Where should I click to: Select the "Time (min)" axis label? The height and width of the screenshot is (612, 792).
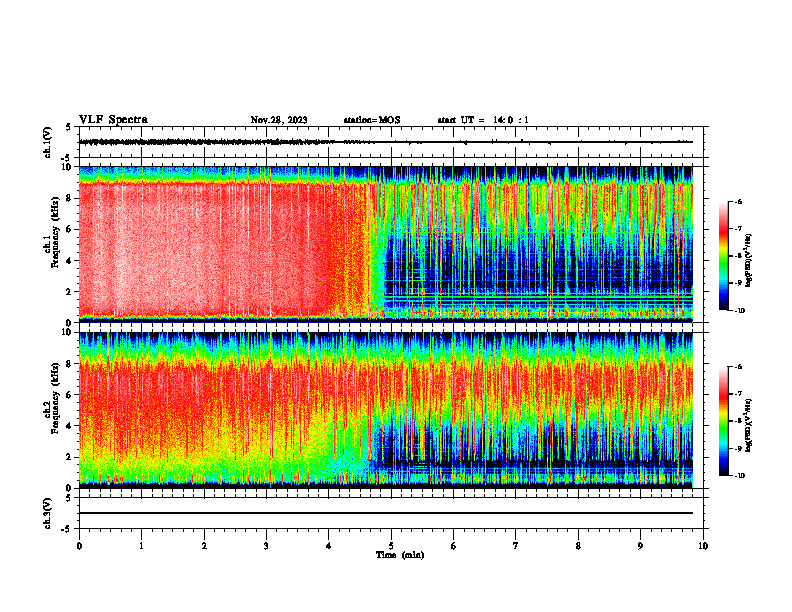pyautogui.click(x=400, y=555)
